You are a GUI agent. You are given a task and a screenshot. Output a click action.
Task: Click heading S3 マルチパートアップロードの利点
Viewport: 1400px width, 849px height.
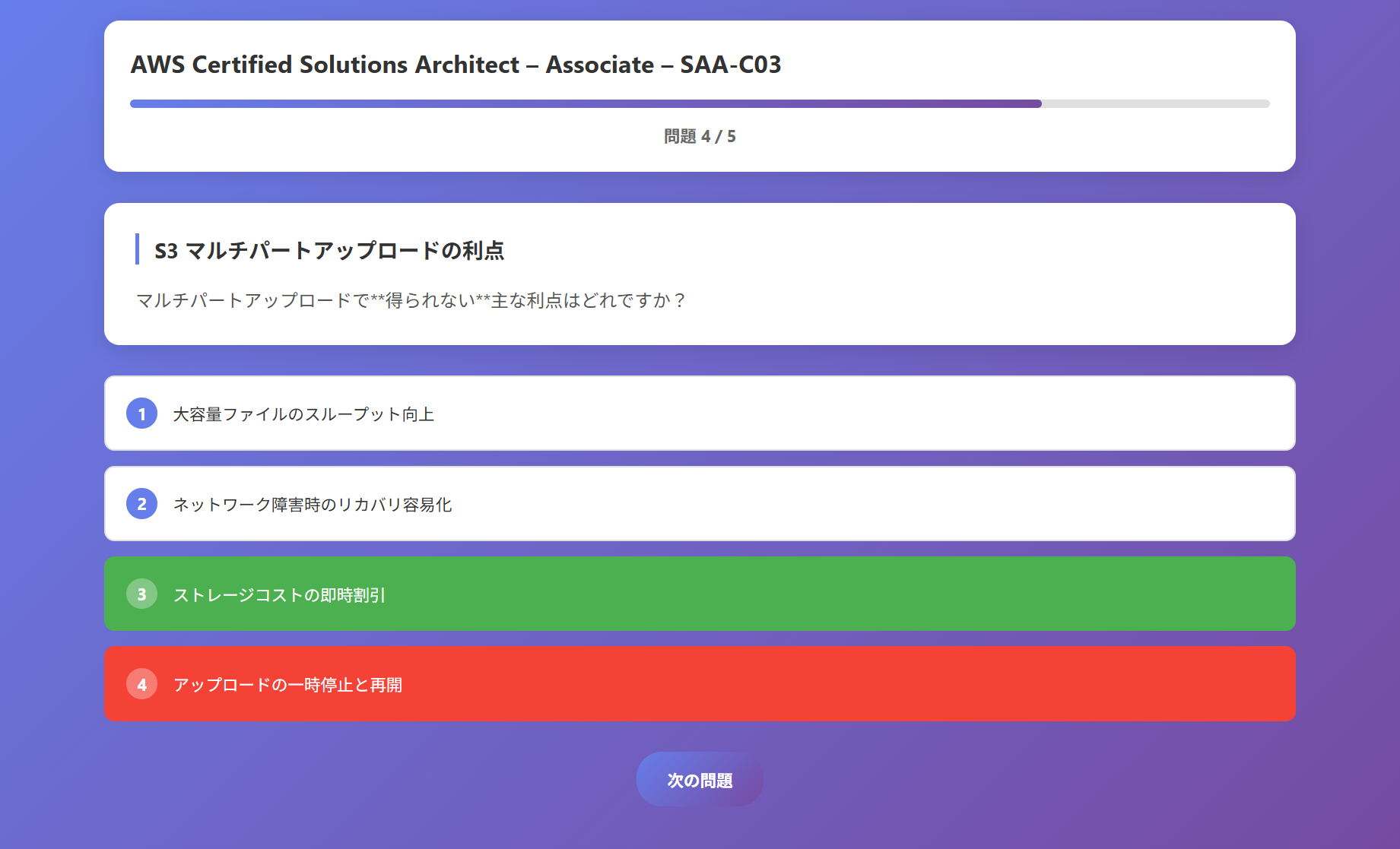(x=329, y=250)
